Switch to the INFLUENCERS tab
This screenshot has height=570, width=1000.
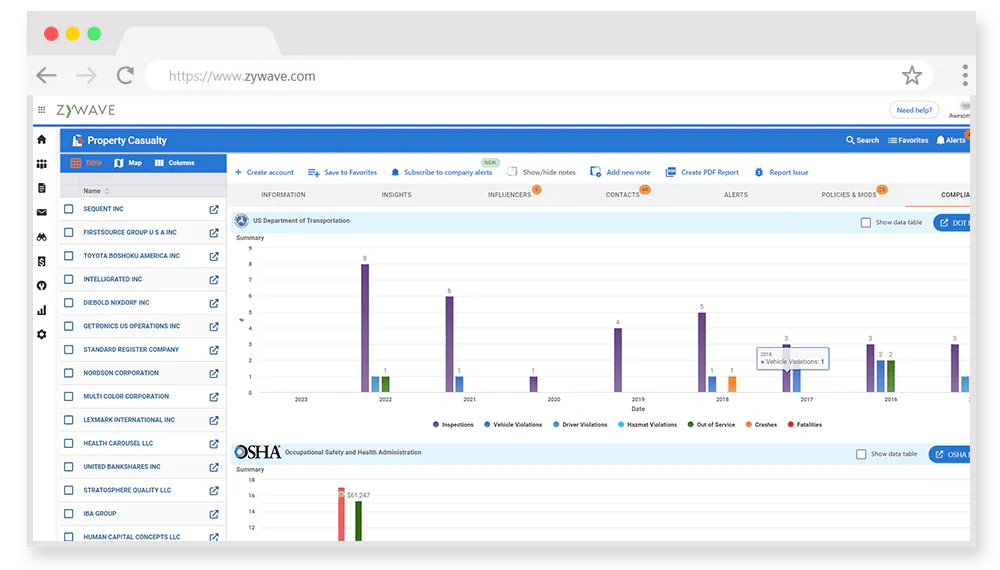[x=510, y=194]
